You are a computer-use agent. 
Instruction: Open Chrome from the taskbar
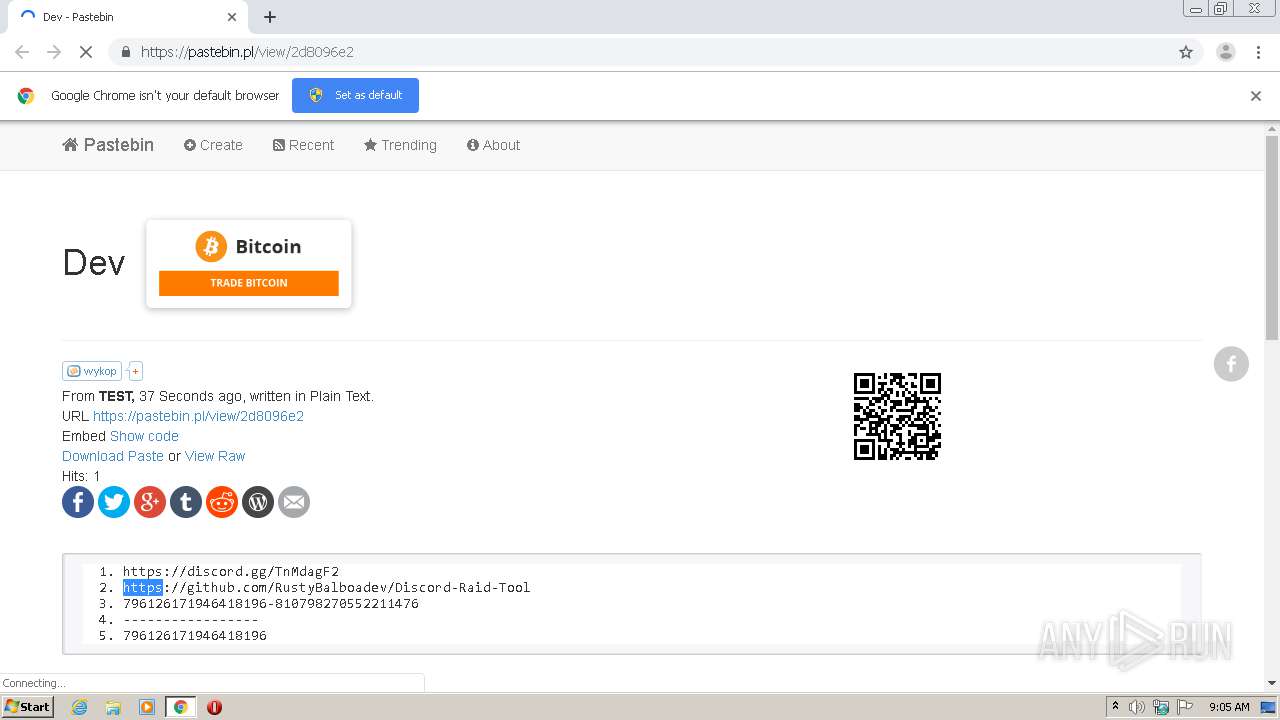point(180,707)
